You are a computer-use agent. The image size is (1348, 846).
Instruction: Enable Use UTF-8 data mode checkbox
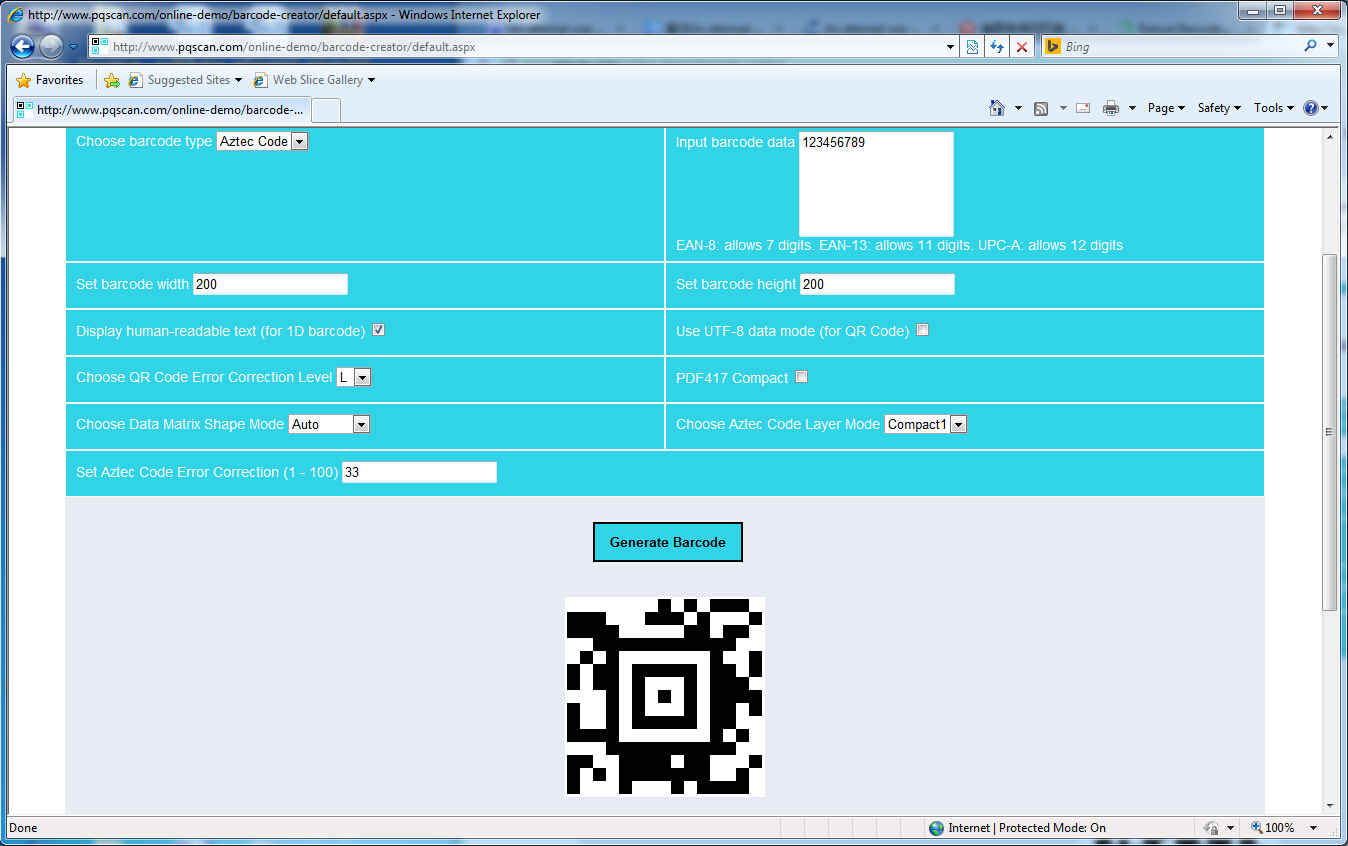click(x=923, y=330)
